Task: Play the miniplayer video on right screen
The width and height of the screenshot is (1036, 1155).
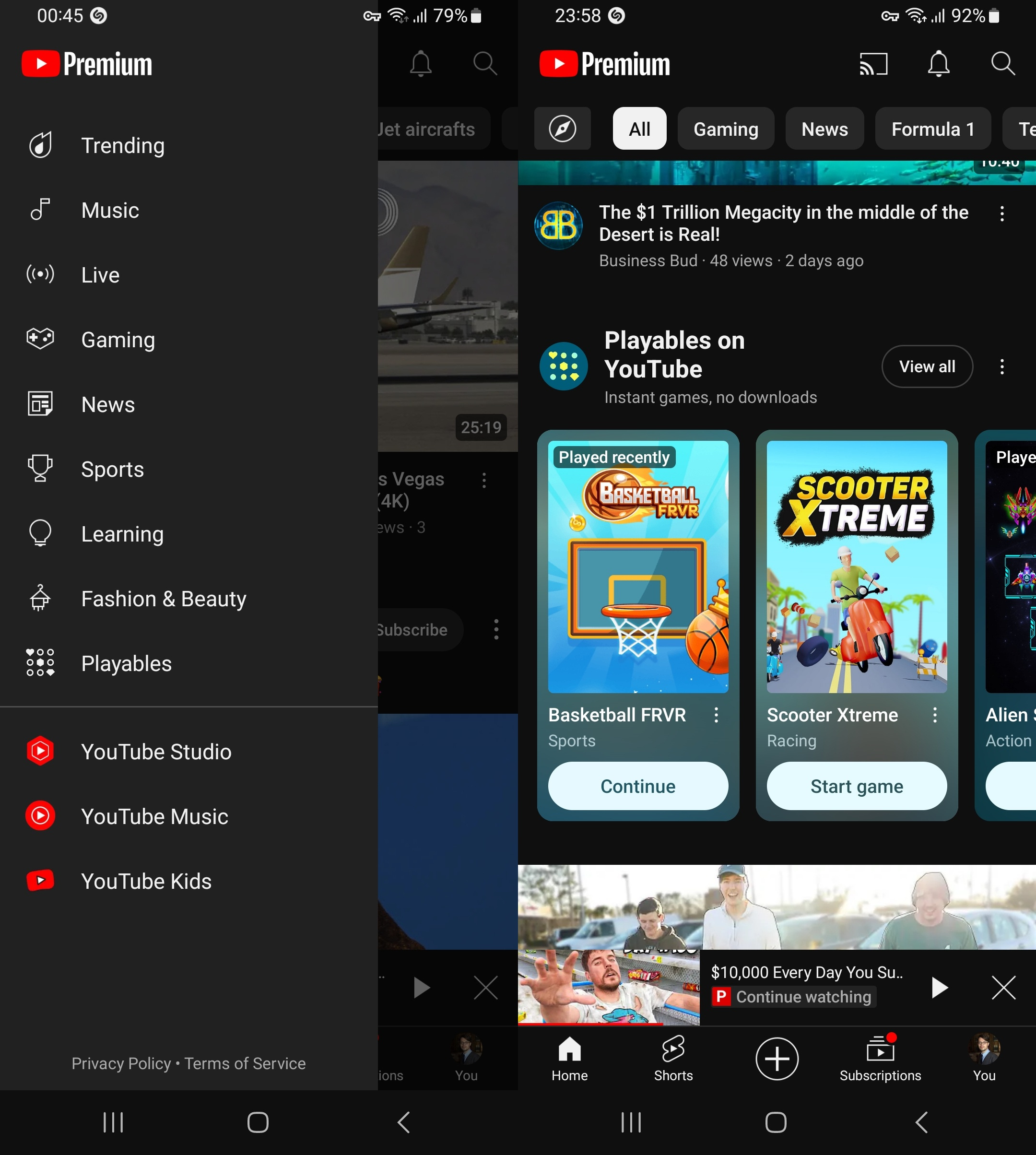Action: point(939,988)
